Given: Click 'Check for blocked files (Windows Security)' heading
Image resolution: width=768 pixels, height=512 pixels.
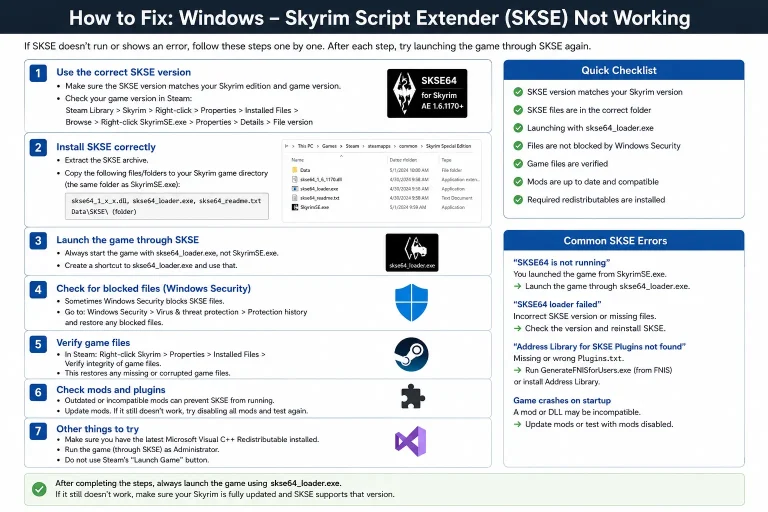Looking at the screenshot, I should [153, 289].
